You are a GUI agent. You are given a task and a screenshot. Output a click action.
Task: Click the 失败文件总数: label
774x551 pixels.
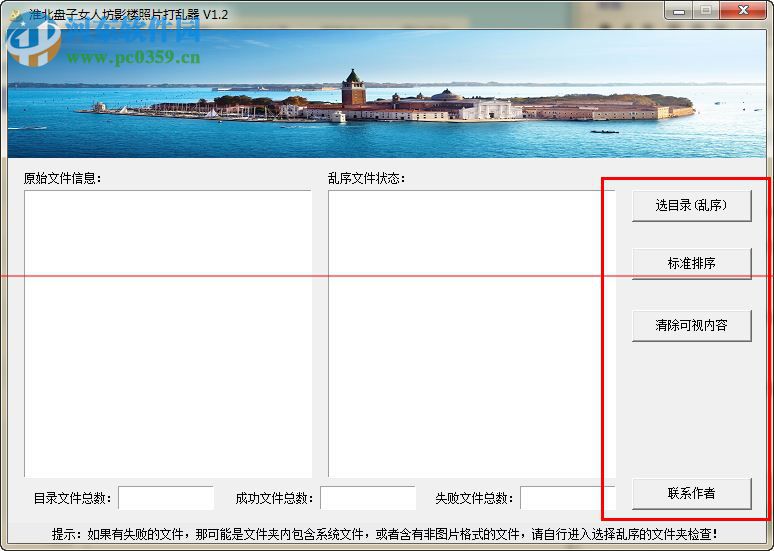474,498
